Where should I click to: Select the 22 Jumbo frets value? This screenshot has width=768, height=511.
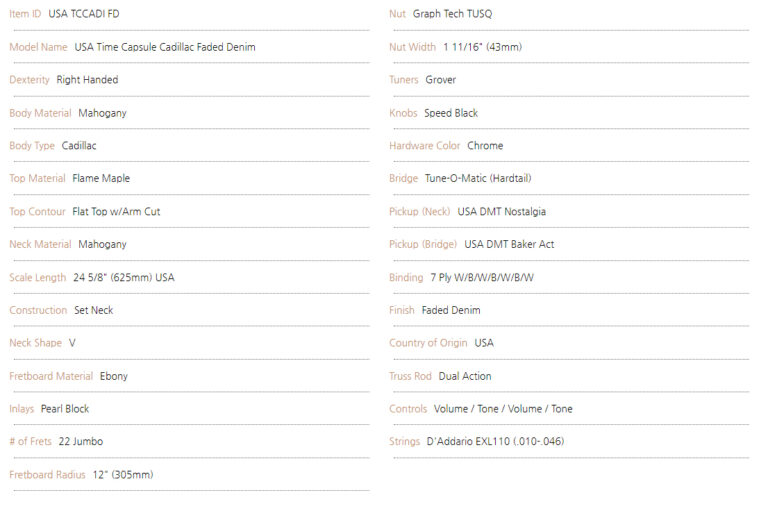[81, 441]
